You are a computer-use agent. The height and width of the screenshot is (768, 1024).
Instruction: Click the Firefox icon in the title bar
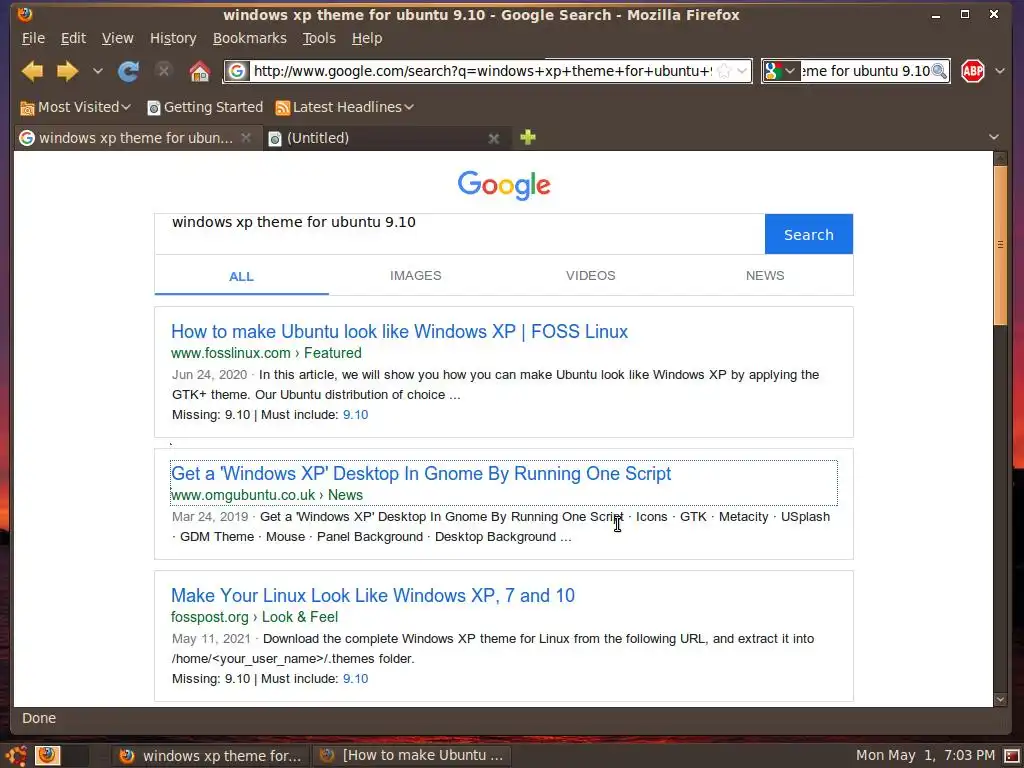click(x=25, y=14)
